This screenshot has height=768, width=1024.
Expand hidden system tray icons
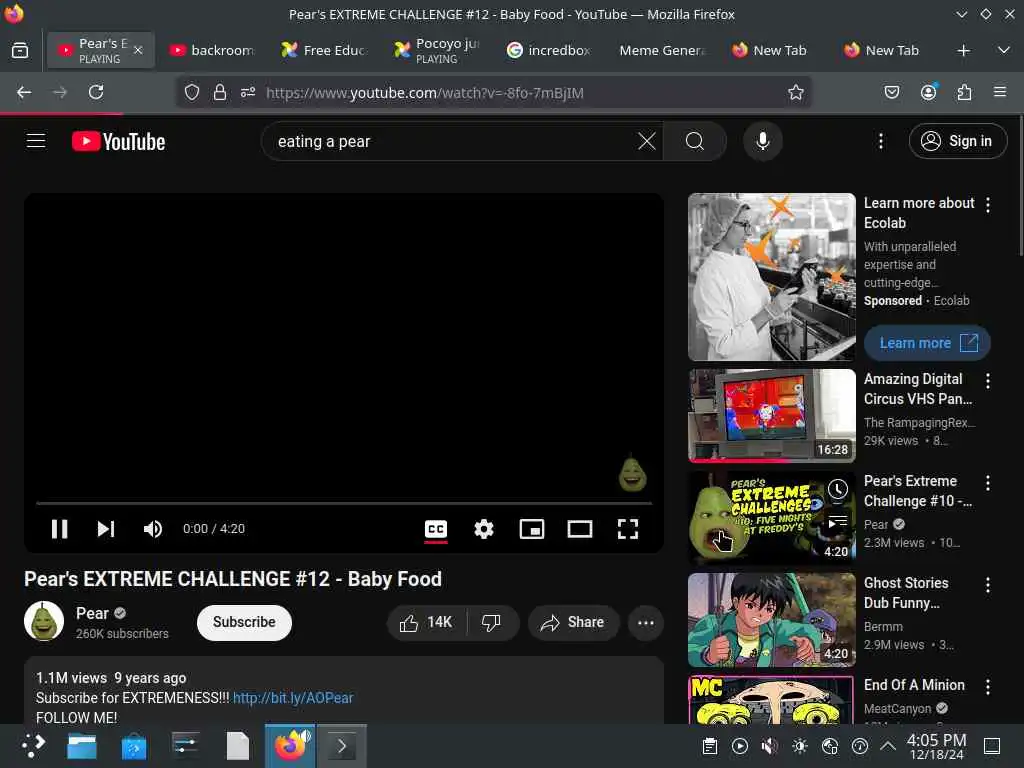[x=888, y=746]
